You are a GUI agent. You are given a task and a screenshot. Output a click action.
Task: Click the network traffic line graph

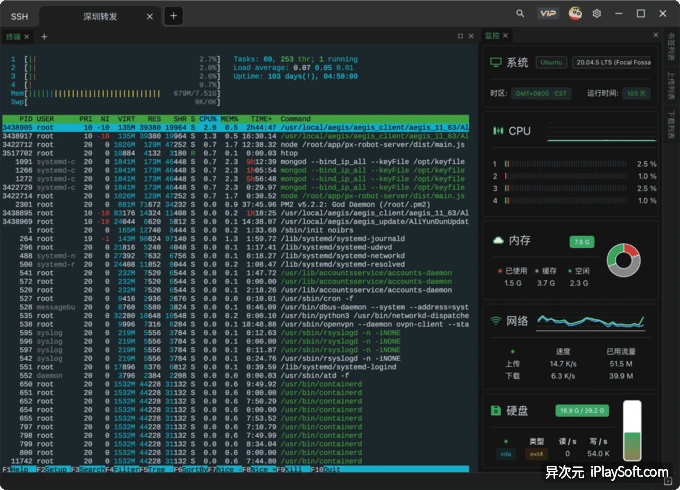click(x=591, y=322)
